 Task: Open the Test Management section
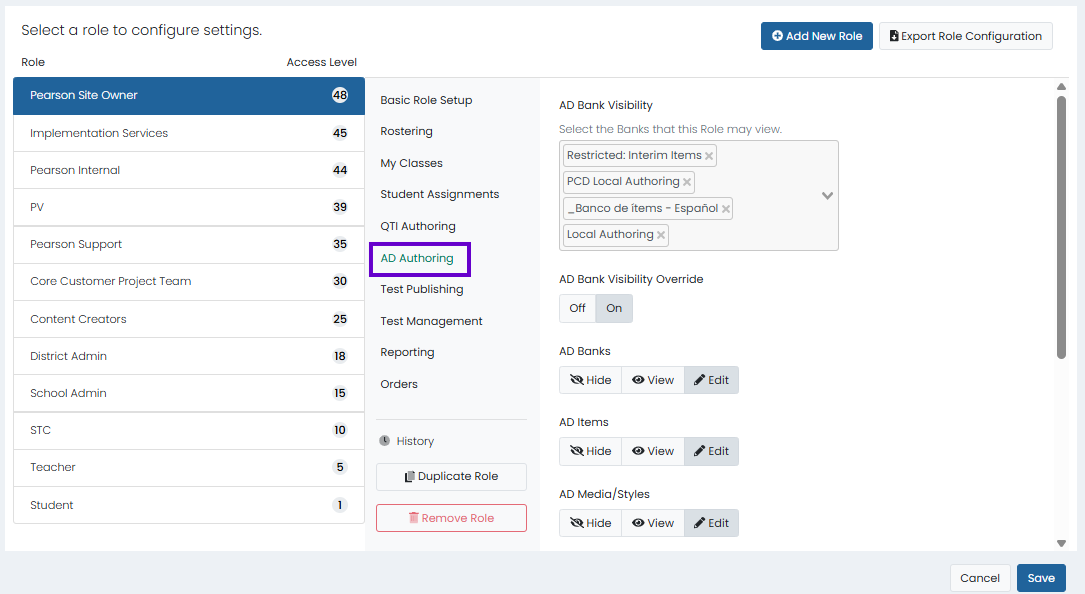click(431, 321)
